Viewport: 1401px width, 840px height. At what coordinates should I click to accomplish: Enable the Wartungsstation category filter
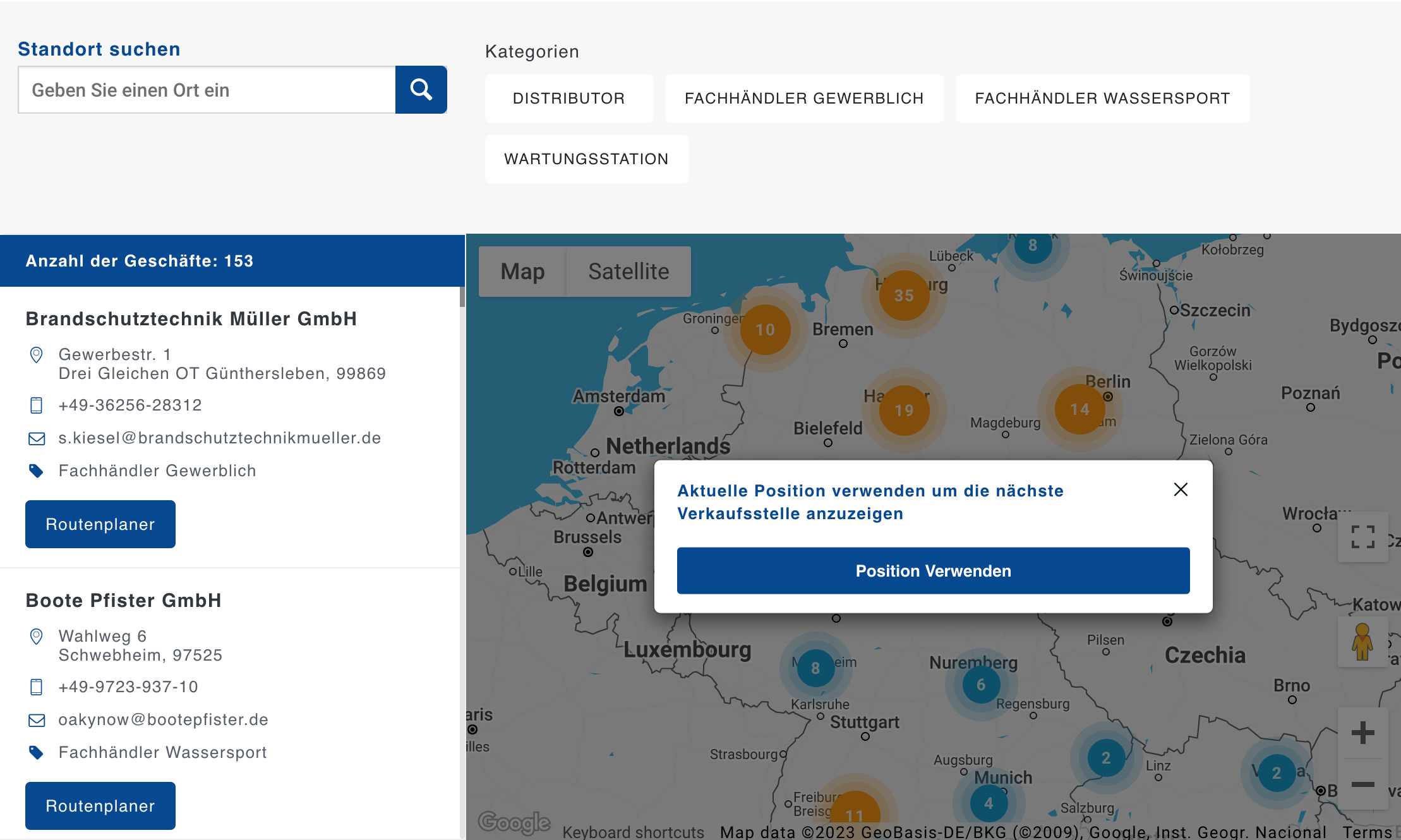pyautogui.click(x=586, y=159)
